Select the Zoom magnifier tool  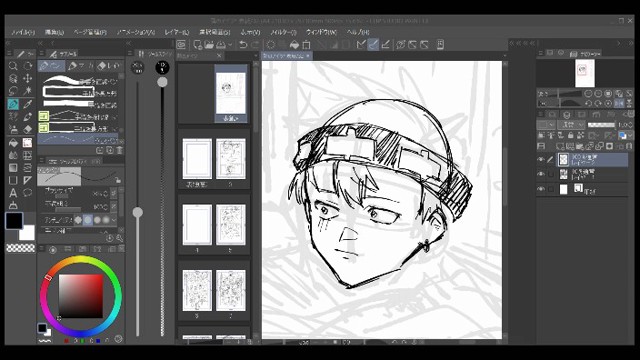tap(13, 66)
